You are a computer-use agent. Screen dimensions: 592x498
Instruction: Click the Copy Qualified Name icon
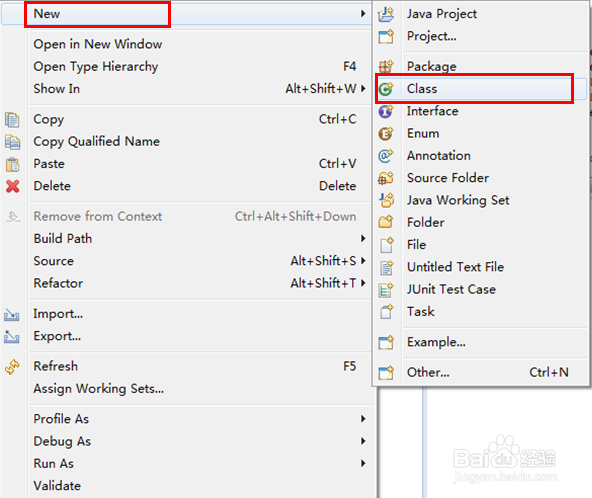12,142
